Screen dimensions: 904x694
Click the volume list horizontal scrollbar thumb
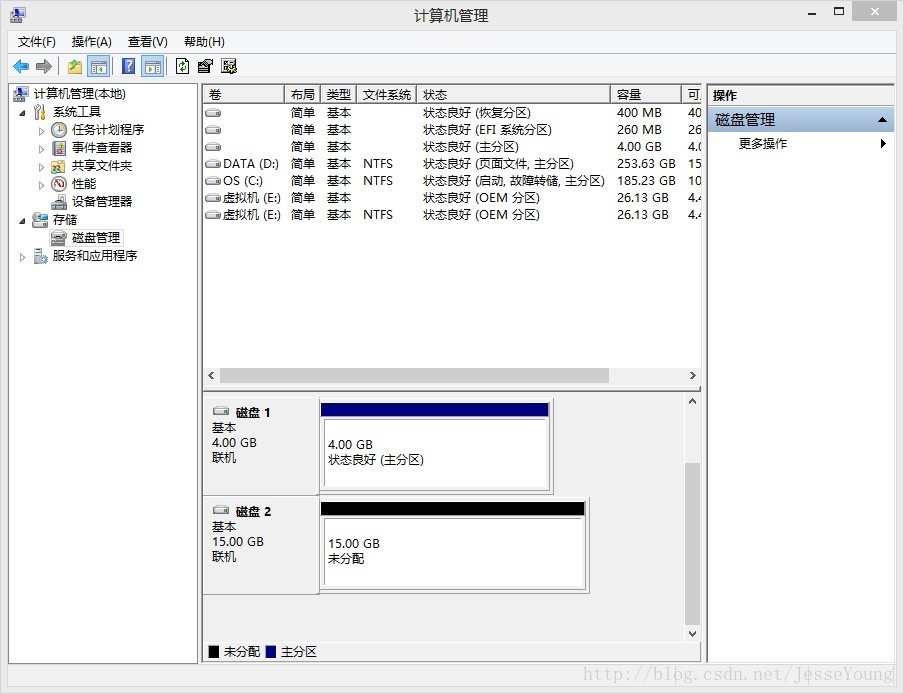tap(415, 375)
